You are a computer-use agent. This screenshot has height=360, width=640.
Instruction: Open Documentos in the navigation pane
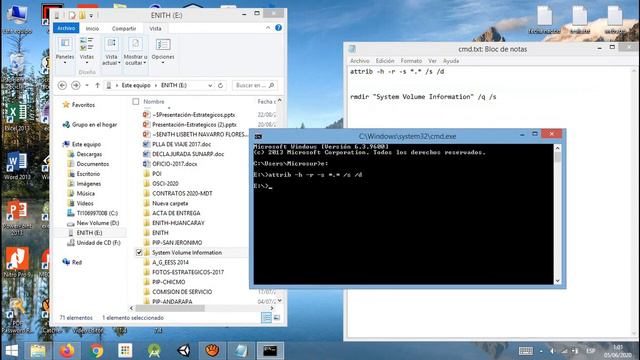click(x=93, y=164)
